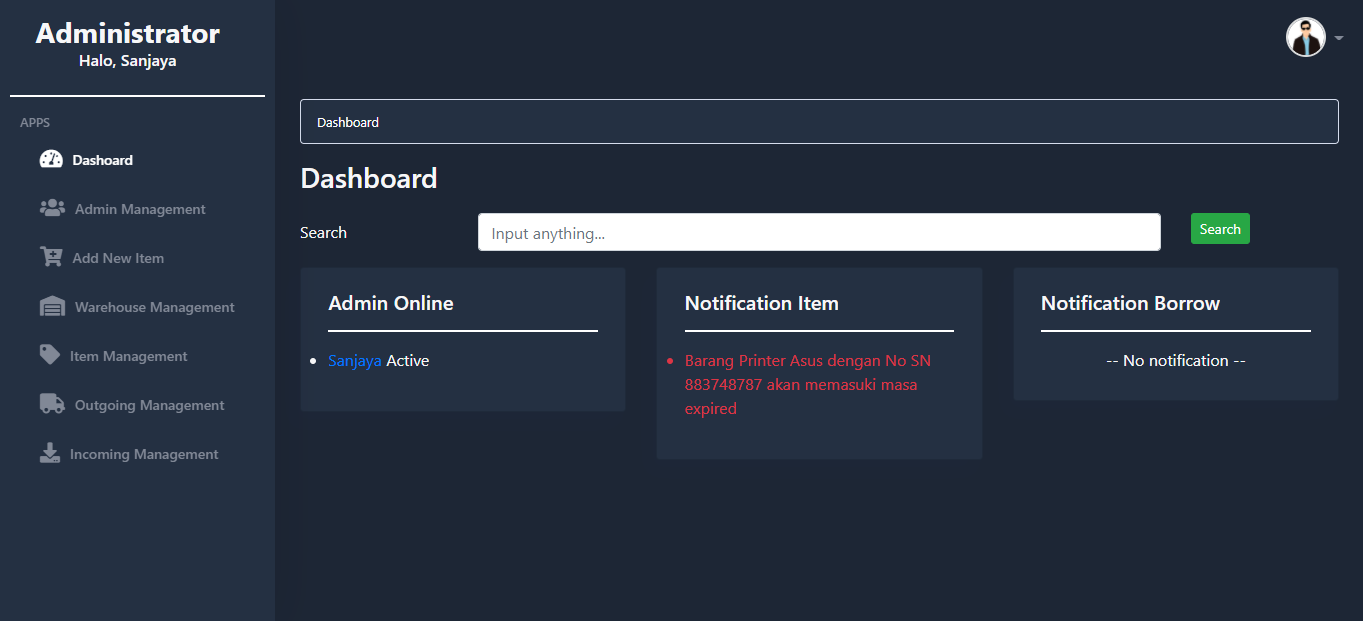Expand the profile dropdown caret
Viewport: 1363px width, 621px height.
(1339, 38)
